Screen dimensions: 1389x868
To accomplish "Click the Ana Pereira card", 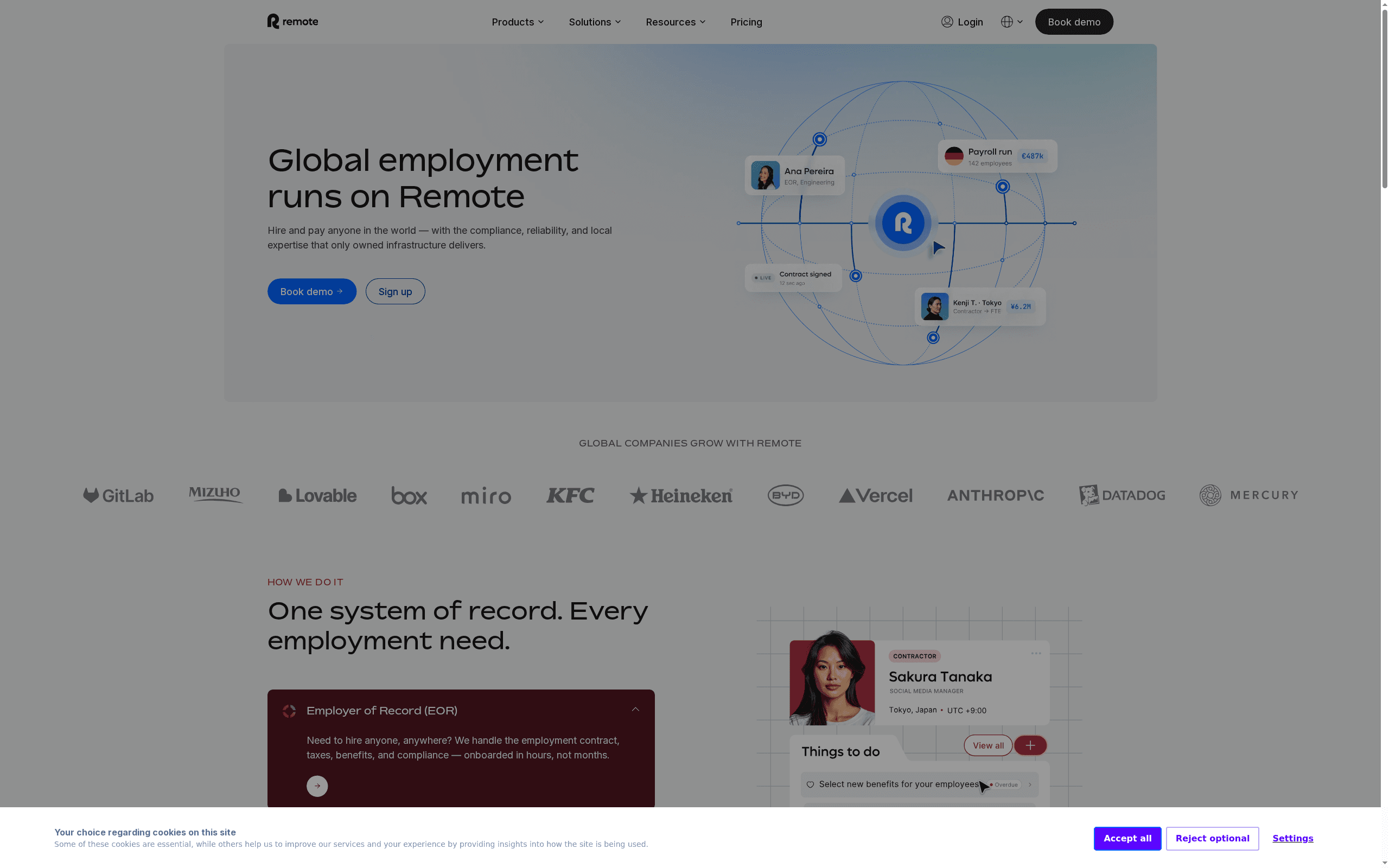I will (794, 175).
